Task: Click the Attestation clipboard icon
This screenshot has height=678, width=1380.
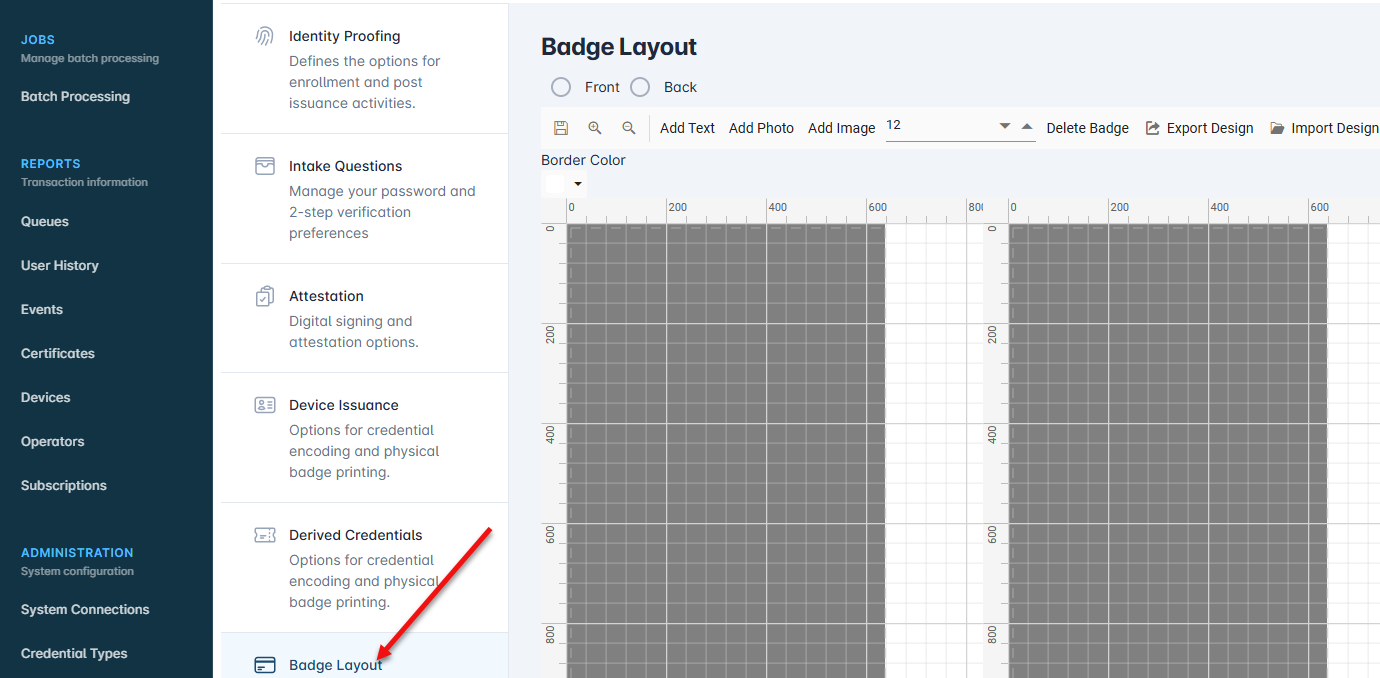Action: click(265, 296)
